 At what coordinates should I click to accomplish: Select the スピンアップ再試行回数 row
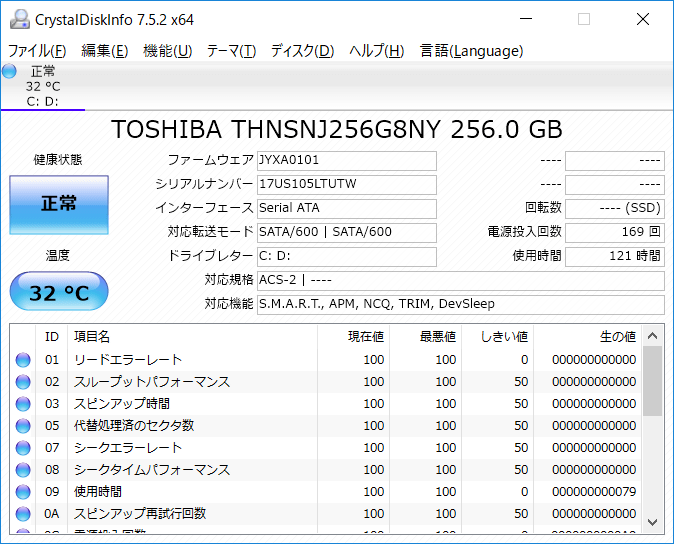(326, 513)
